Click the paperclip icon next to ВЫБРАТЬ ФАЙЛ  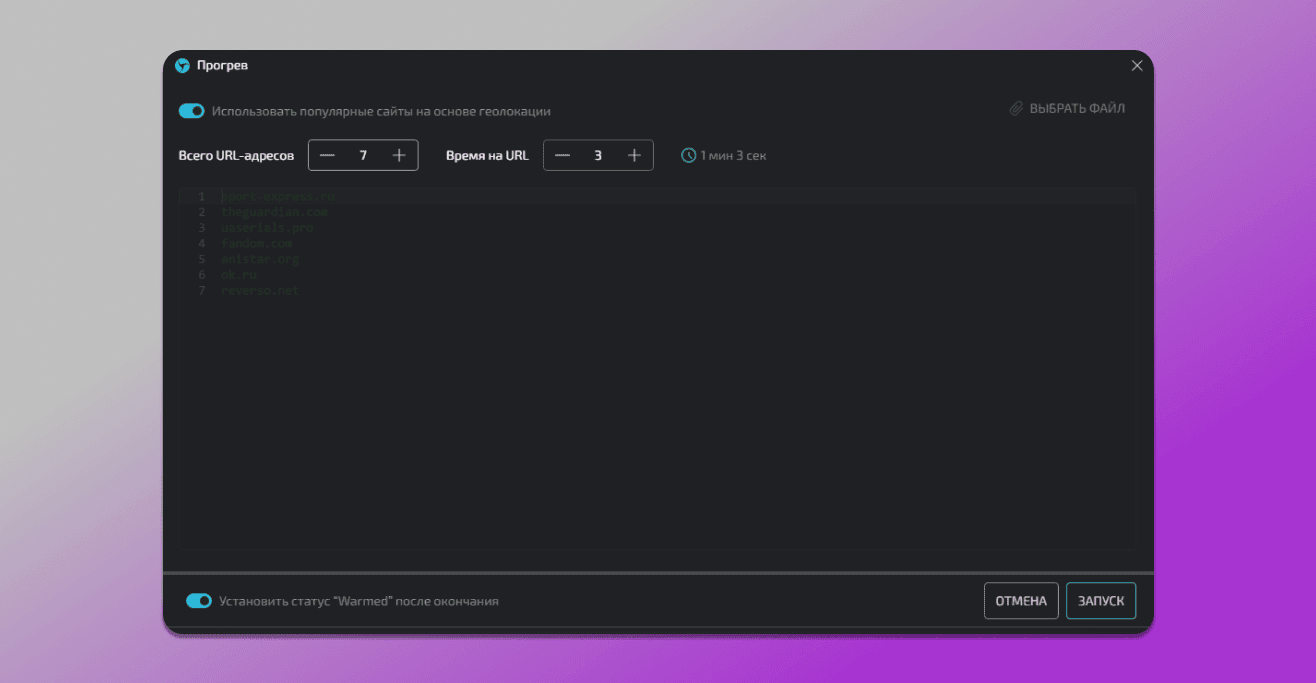pos(1016,108)
